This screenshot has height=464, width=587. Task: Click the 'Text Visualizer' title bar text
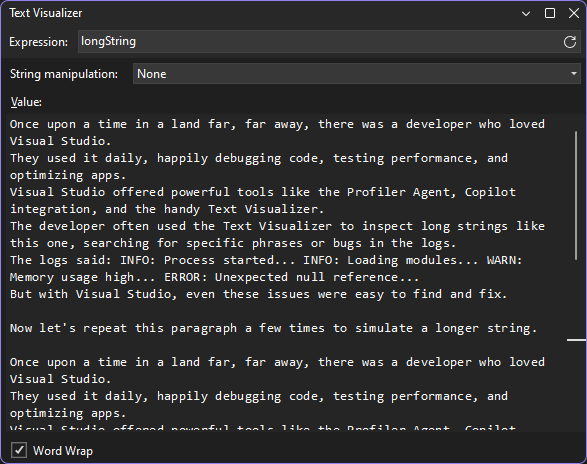pyautogui.click(x=46, y=13)
